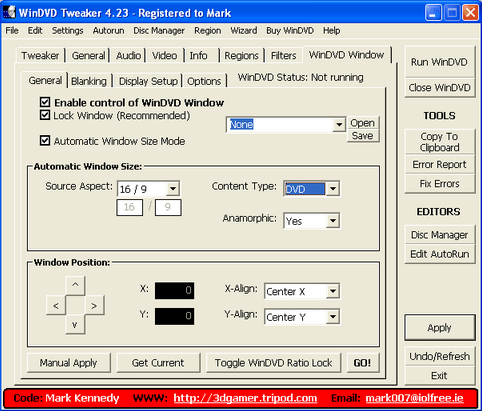Click the left arrow position button
This screenshot has width=482, height=411.
point(56,305)
